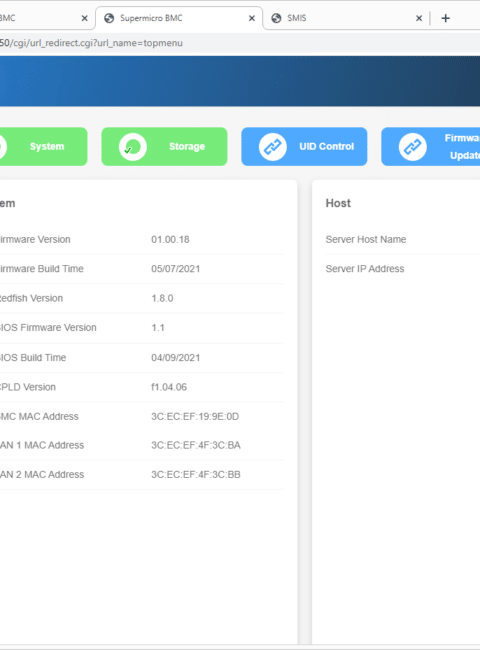
Task: Close the Supermicro BMC tab
Action: tap(252, 18)
